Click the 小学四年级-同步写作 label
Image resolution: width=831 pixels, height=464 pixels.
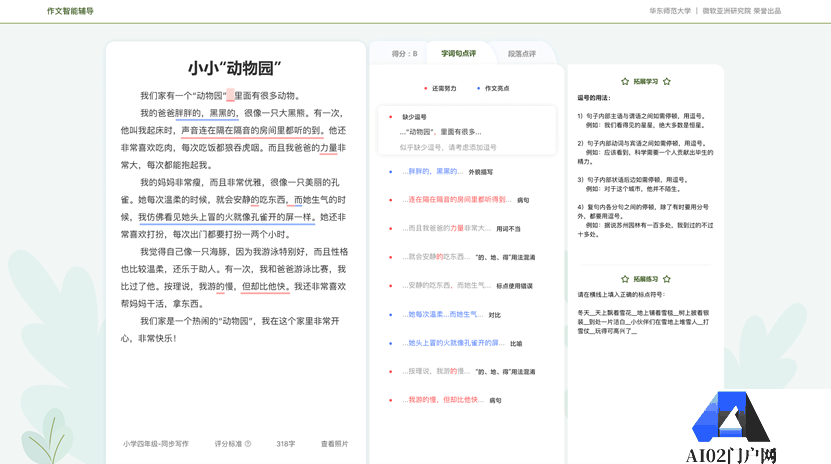(x=156, y=444)
